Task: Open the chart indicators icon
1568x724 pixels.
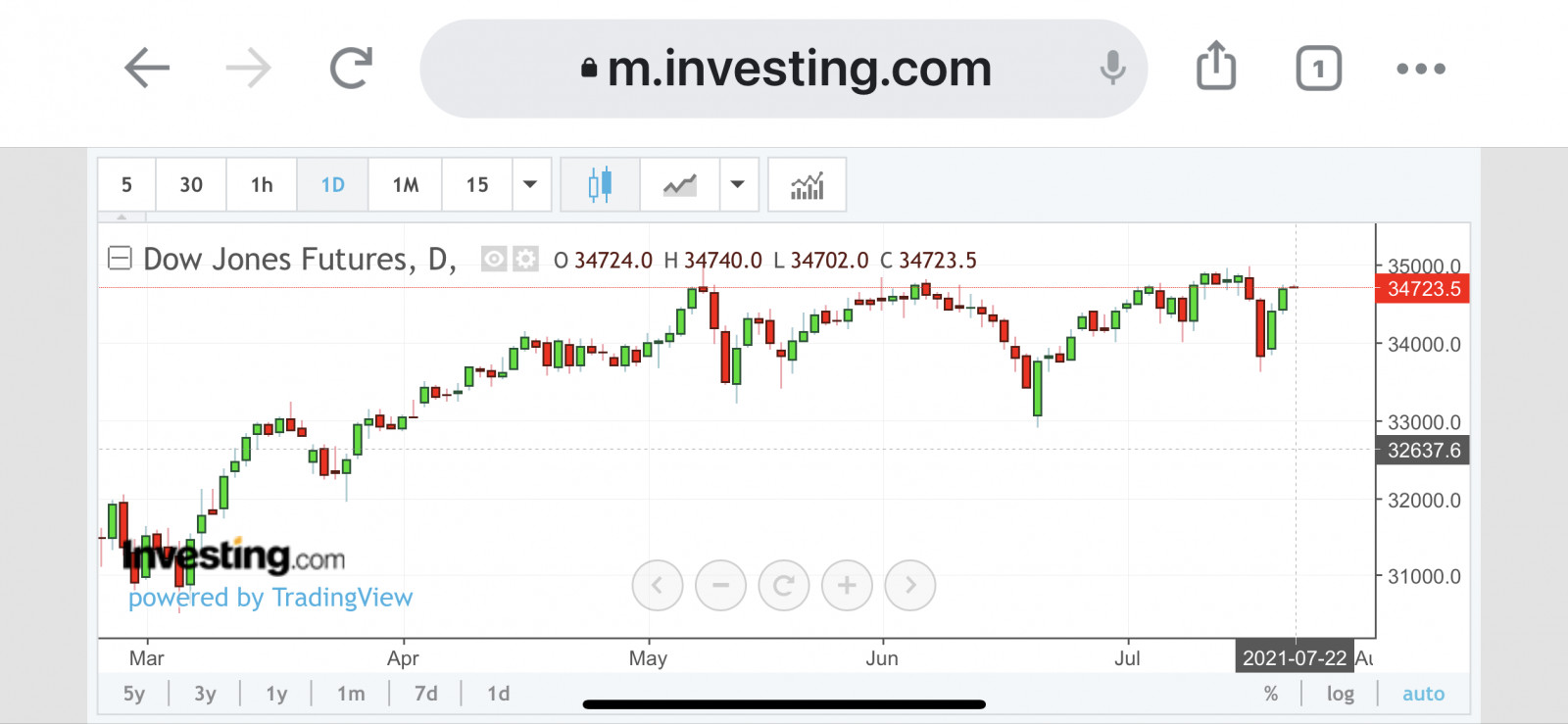Action: [x=807, y=184]
